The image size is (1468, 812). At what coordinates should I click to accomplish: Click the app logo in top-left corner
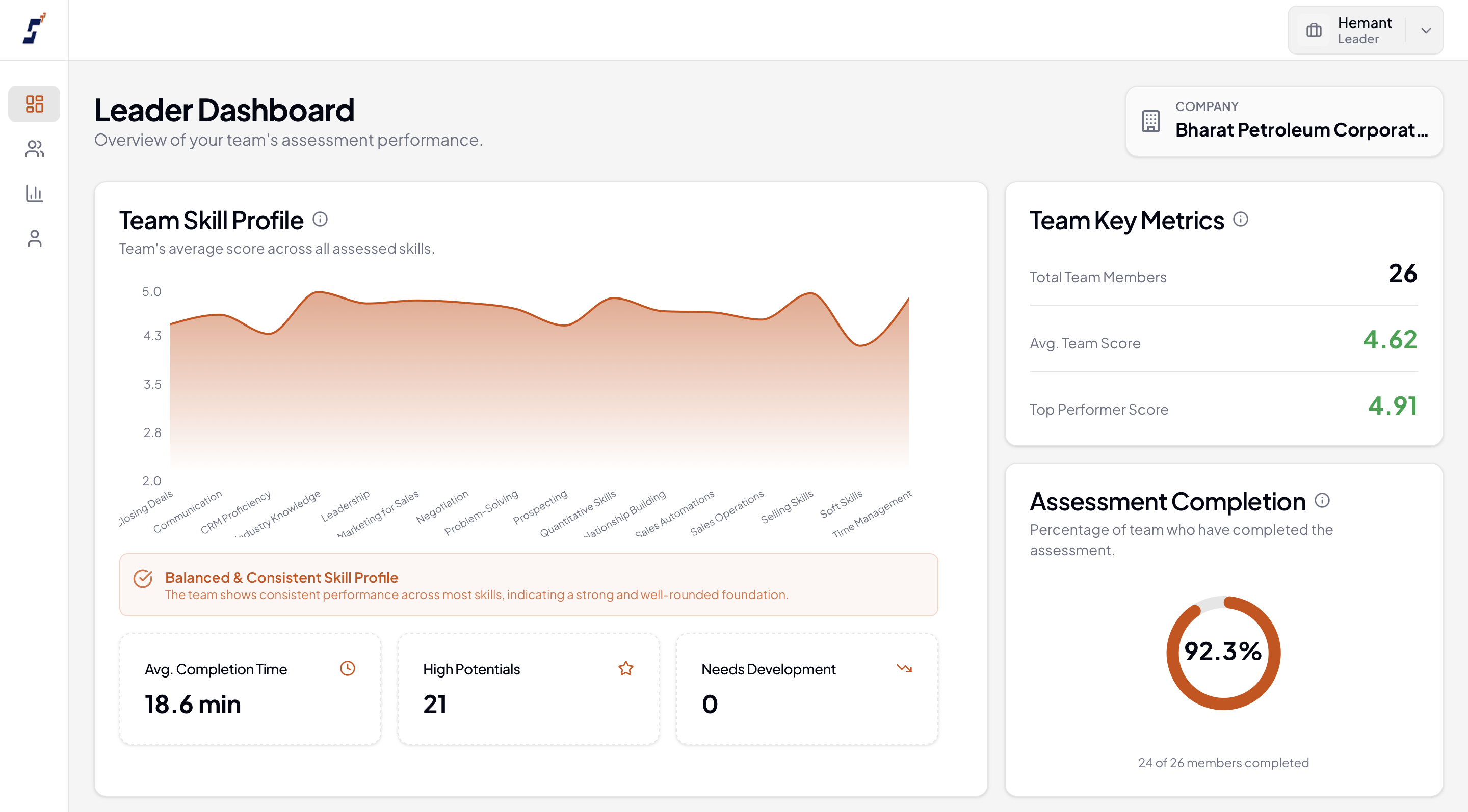[x=34, y=29]
